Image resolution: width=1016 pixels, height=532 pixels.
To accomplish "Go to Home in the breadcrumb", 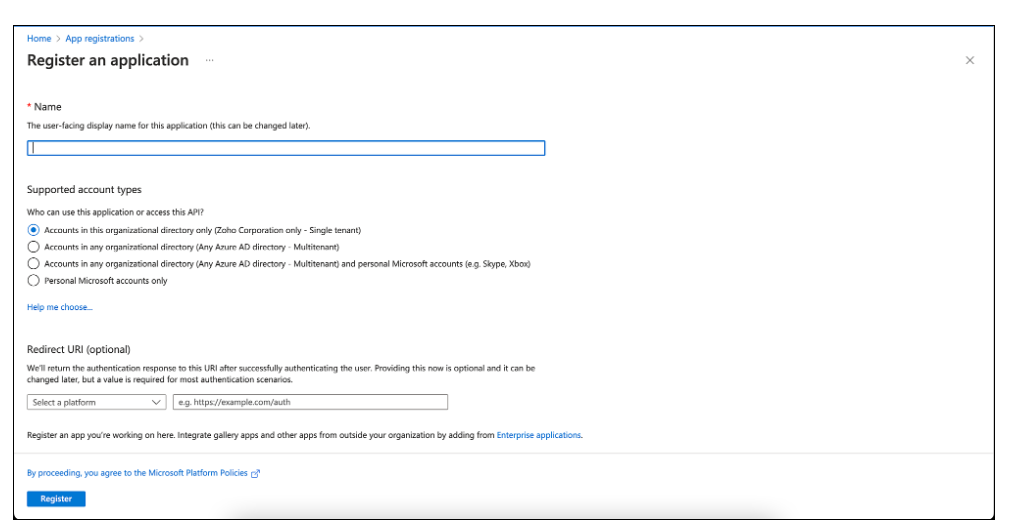I will click(x=38, y=39).
